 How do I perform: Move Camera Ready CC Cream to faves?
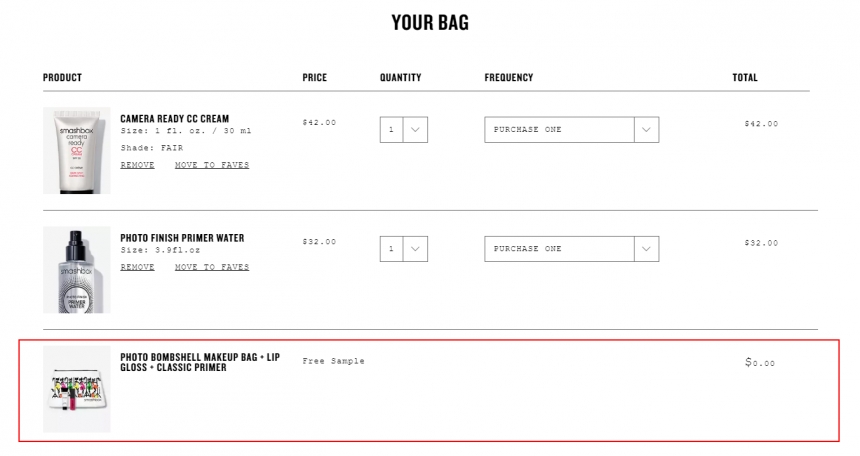tap(212, 165)
